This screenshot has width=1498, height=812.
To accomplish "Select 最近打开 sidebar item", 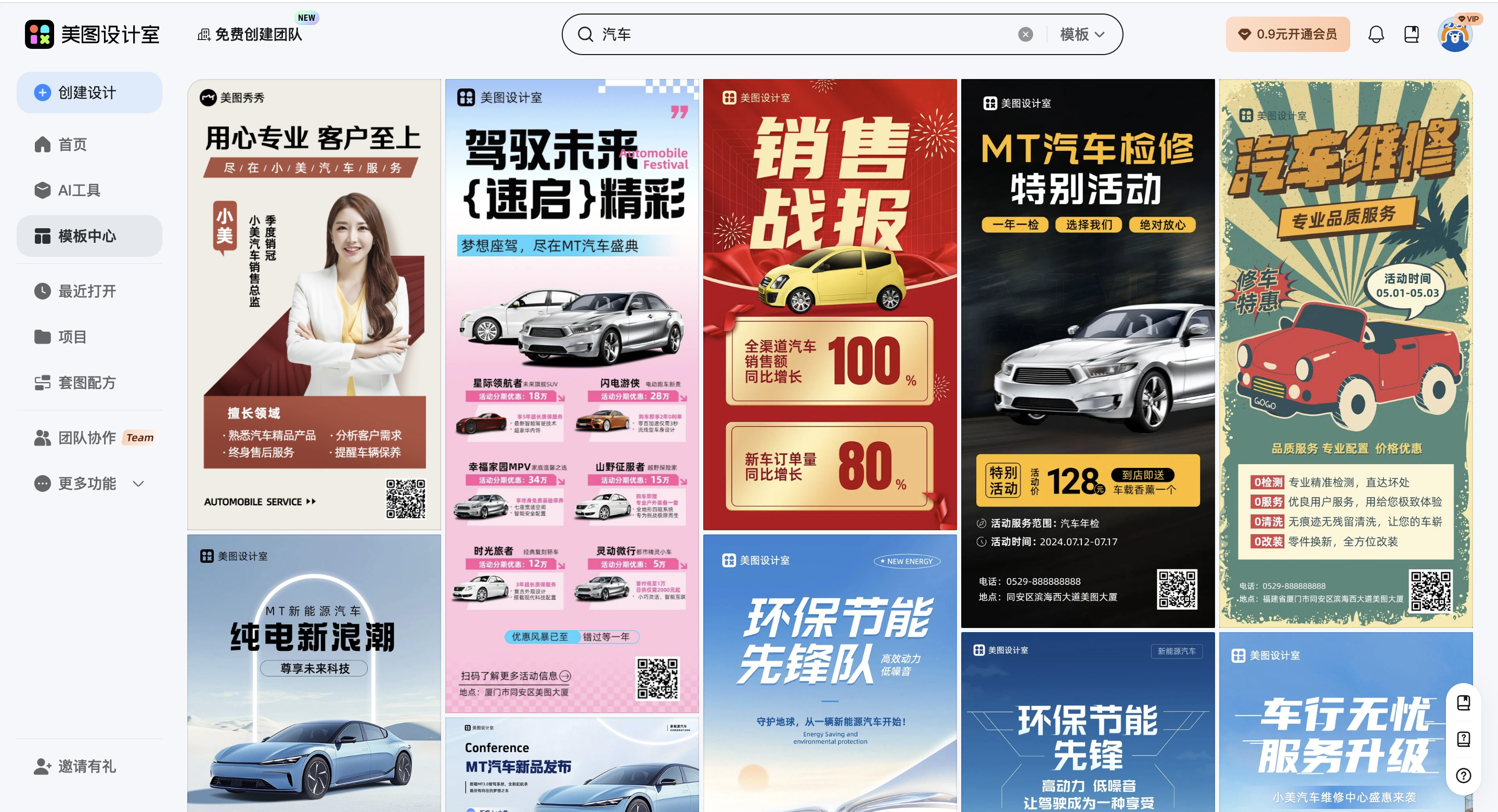I will point(87,291).
